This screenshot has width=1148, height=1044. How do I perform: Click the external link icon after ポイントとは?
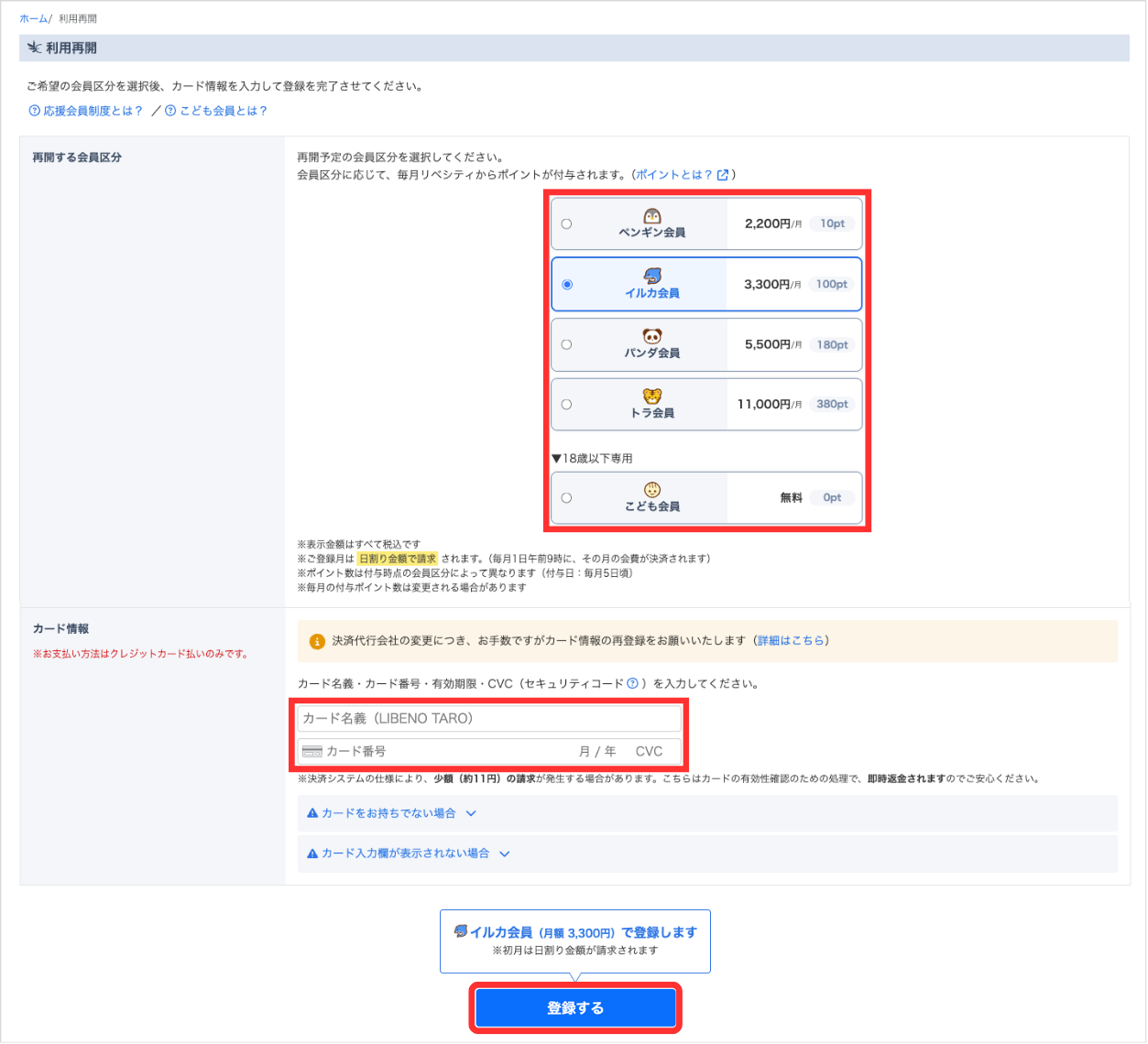(723, 175)
